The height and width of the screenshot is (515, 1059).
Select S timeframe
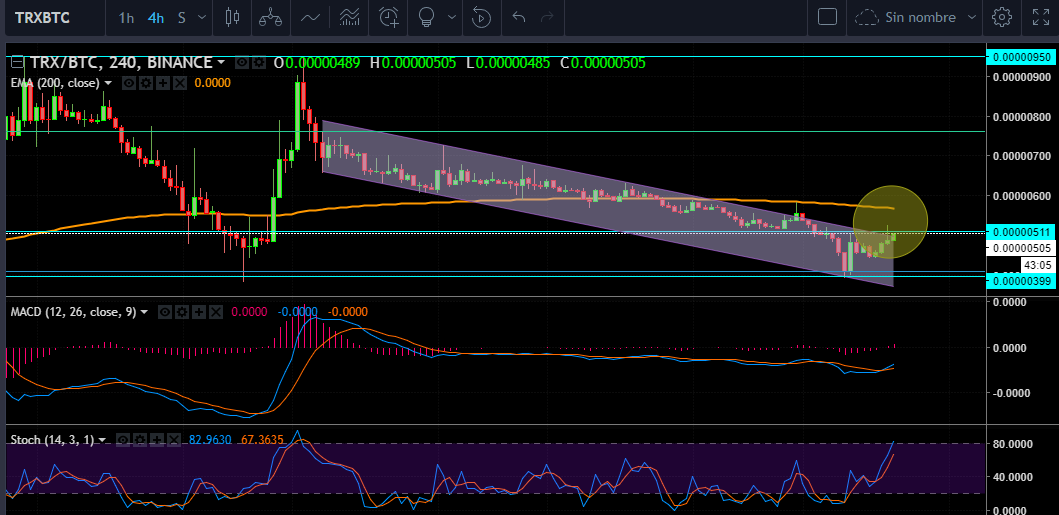(x=182, y=18)
